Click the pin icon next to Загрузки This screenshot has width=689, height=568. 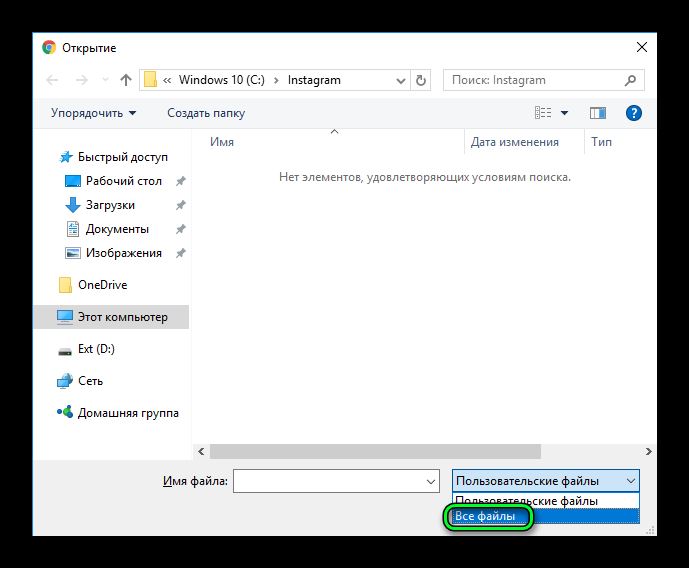coord(181,205)
